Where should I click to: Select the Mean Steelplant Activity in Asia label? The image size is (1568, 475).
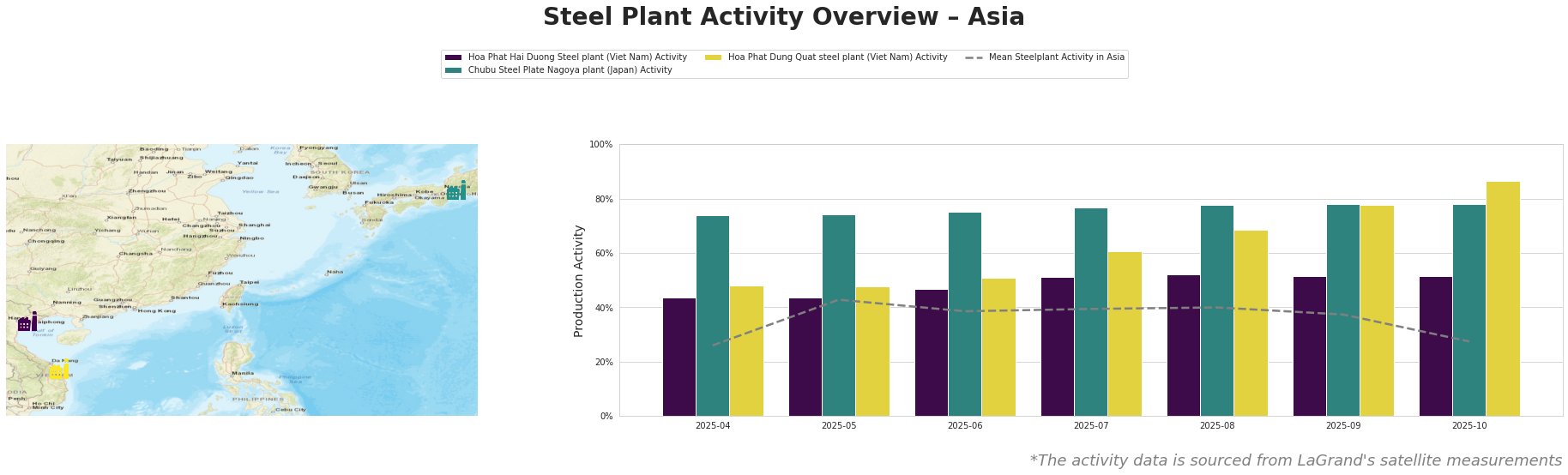[1056, 57]
